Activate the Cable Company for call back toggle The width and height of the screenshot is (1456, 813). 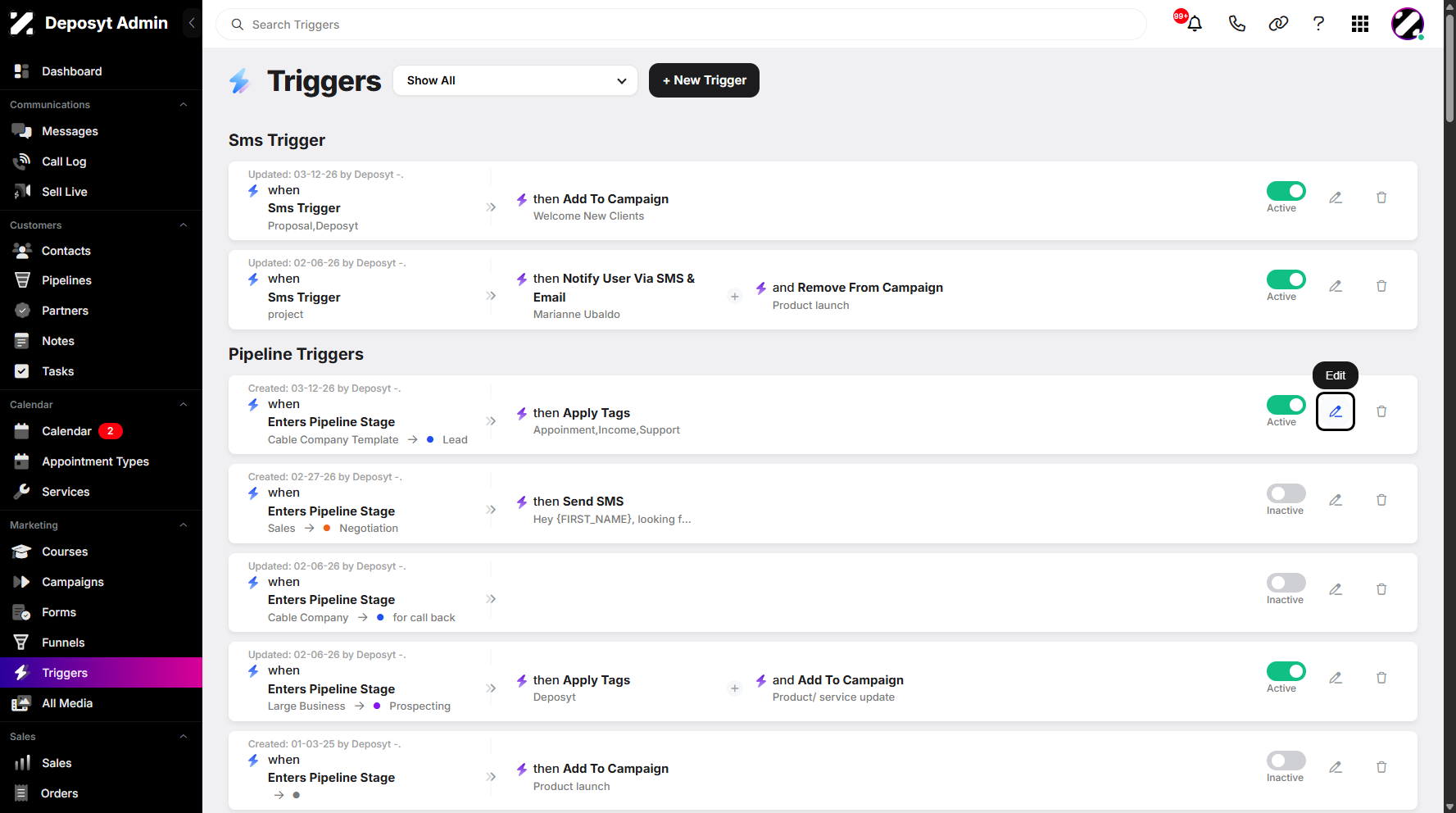click(1286, 583)
